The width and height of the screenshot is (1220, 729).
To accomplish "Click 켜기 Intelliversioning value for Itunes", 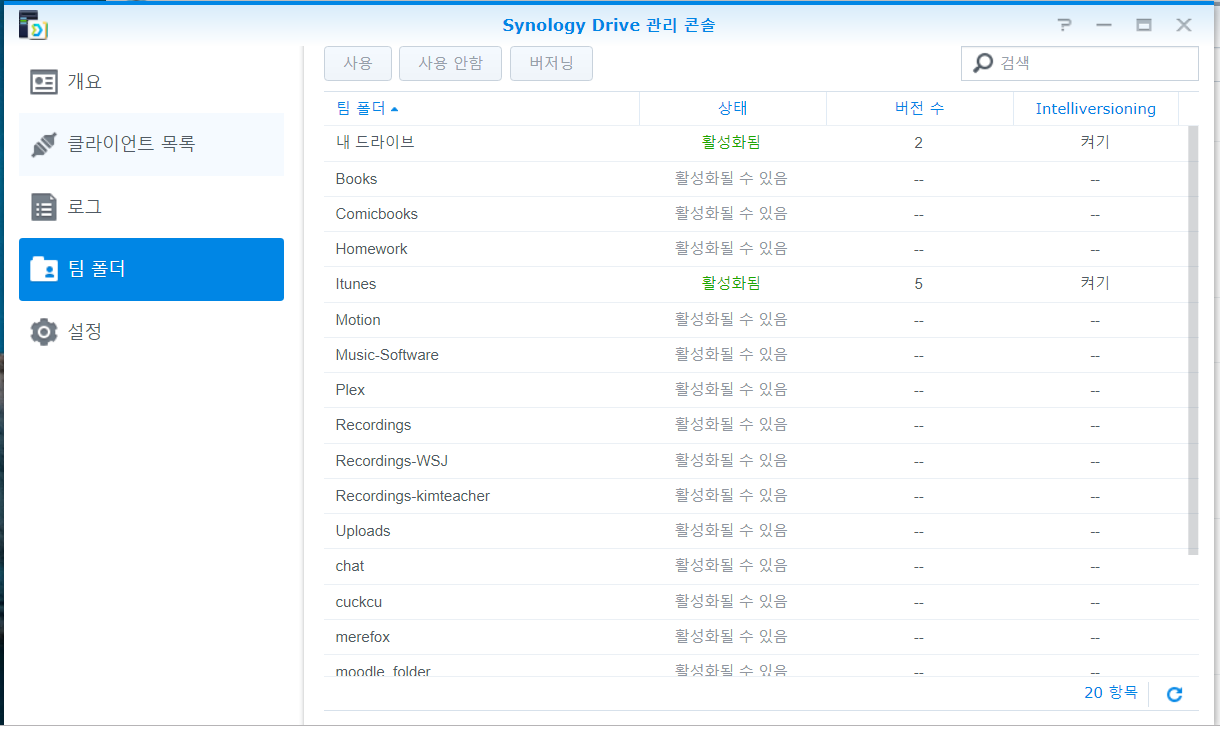I will pyautogui.click(x=1095, y=284).
